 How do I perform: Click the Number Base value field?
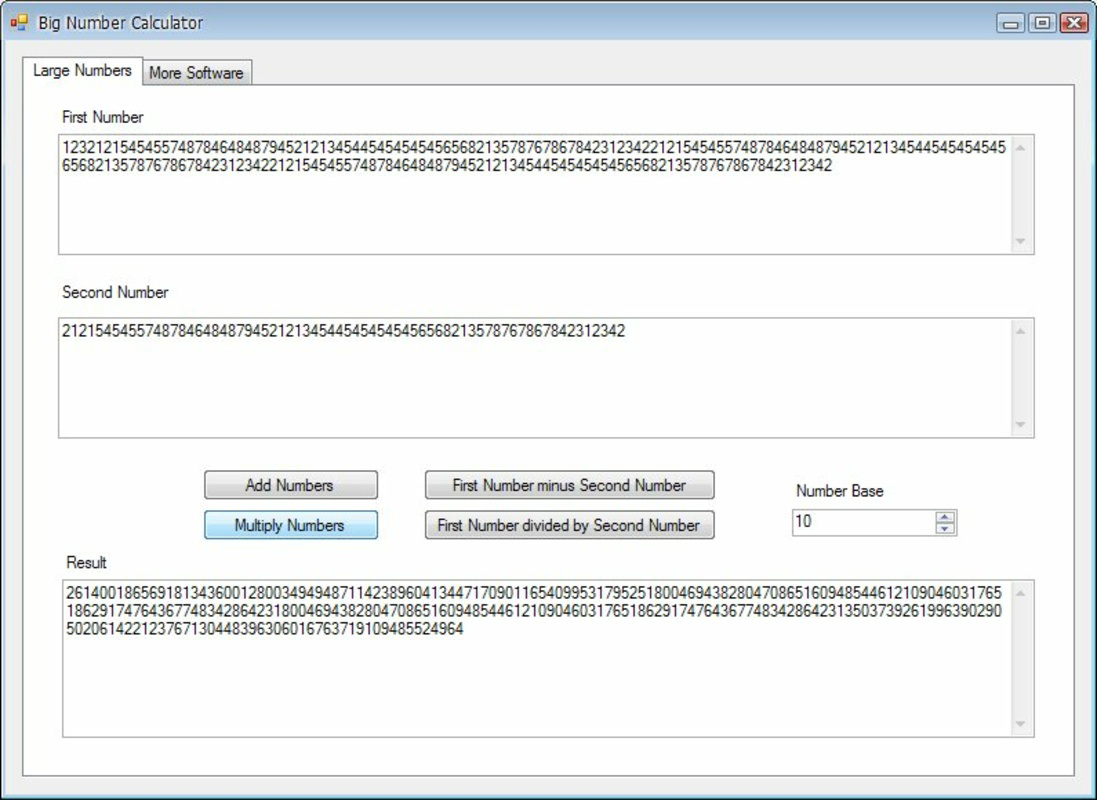click(x=863, y=522)
